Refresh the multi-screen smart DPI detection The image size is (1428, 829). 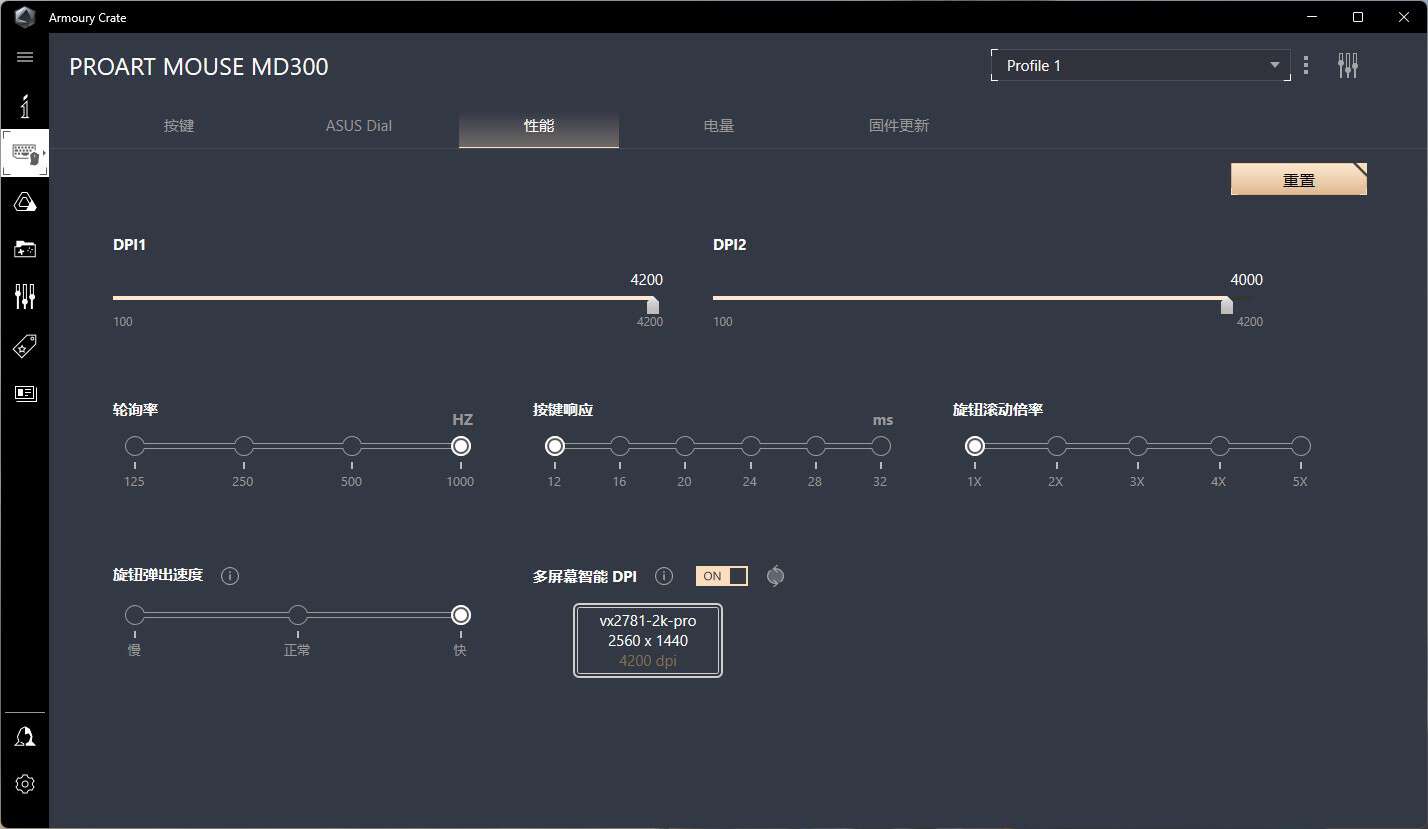[x=775, y=576]
